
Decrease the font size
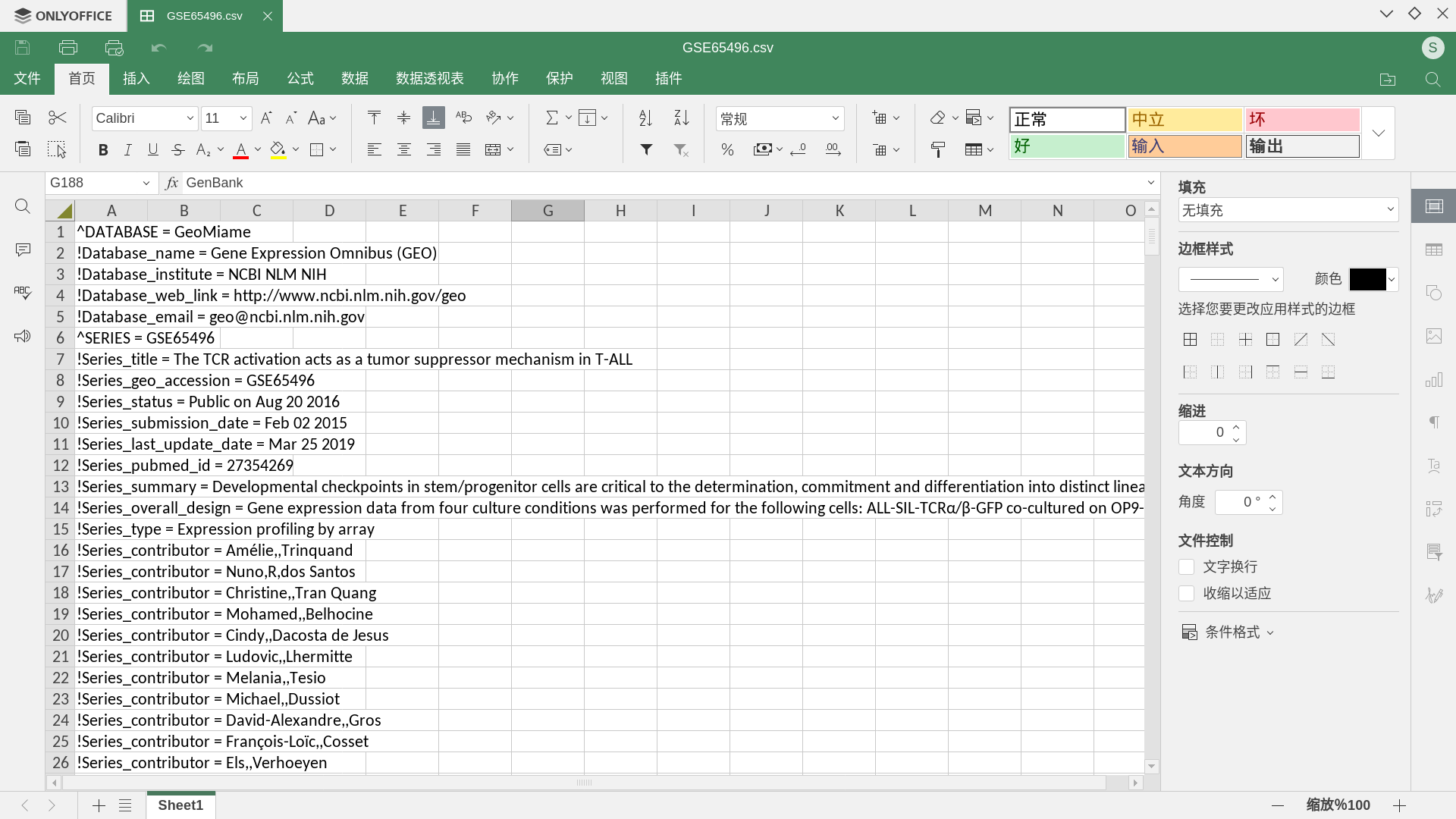pyautogui.click(x=291, y=118)
